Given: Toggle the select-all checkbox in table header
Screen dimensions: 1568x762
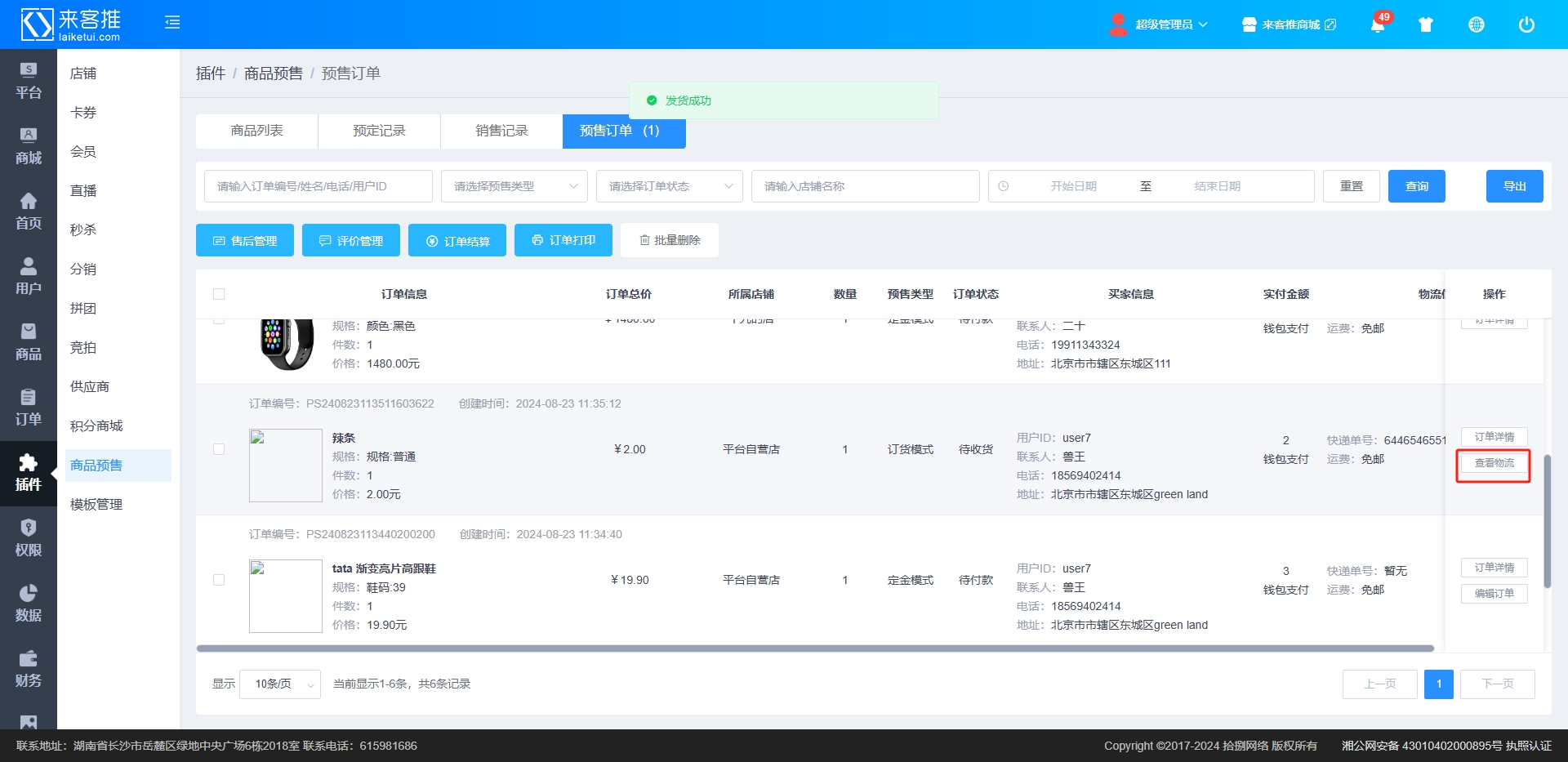Looking at the screenshot, I should (219, 294).
